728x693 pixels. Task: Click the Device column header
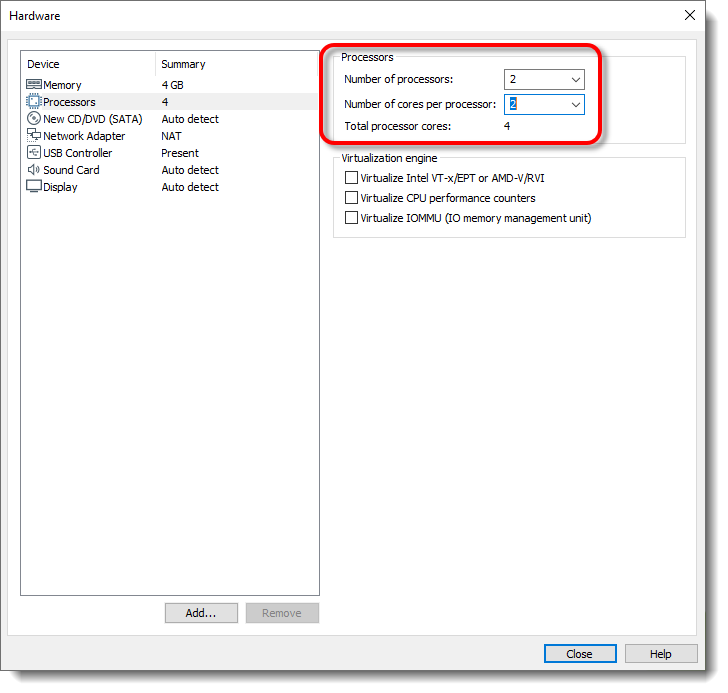(43, 64)
